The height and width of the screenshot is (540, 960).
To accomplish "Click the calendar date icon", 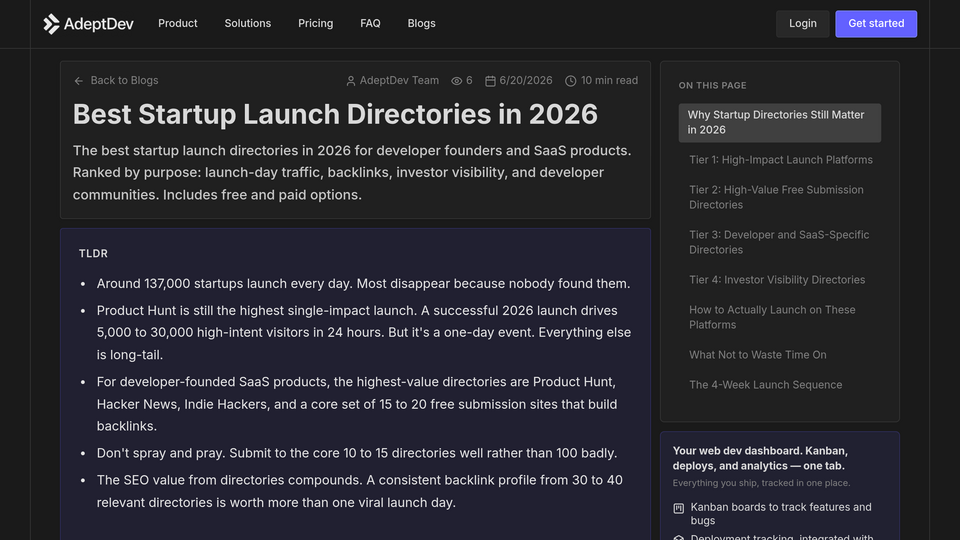I will pyautogui.click(x=490, y=81).
